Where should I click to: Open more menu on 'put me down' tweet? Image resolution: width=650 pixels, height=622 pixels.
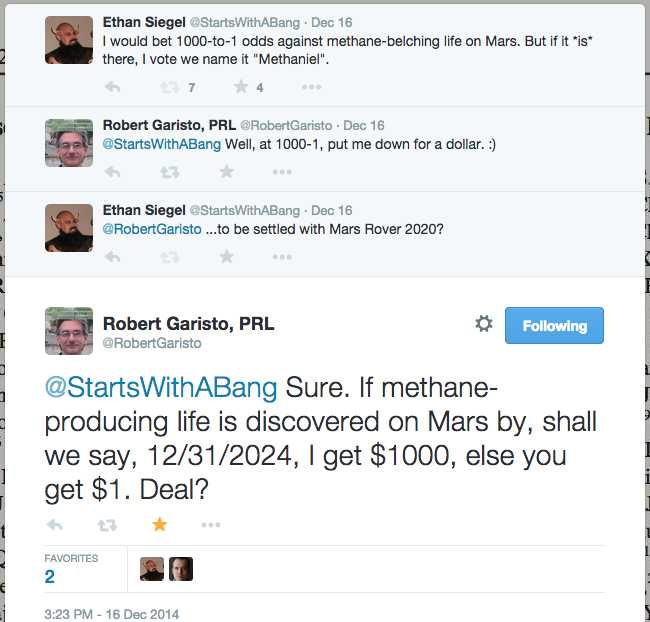tap(282, 172)
